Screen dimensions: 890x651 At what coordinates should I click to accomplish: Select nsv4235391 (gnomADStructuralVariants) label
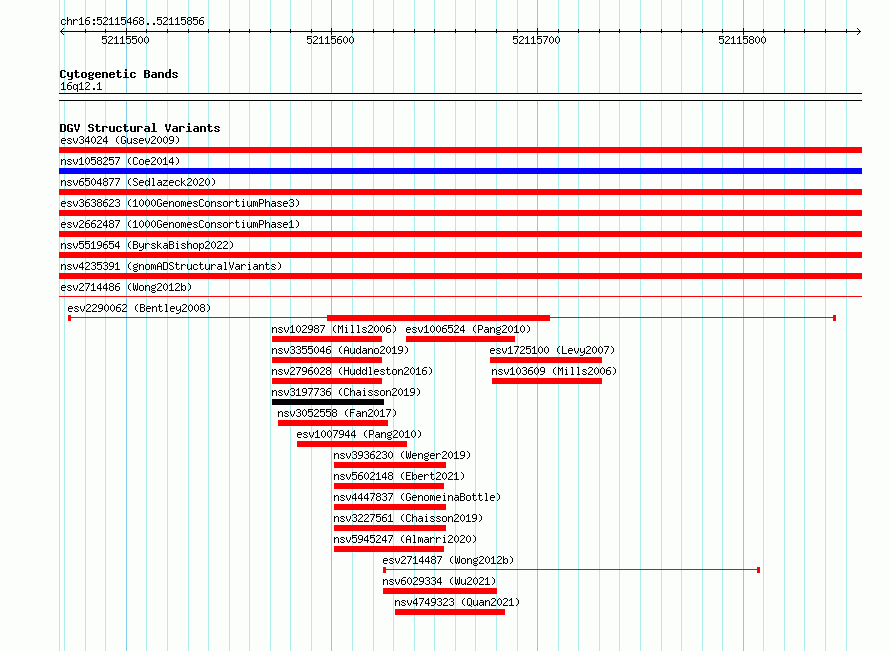(x=171, y=266)
